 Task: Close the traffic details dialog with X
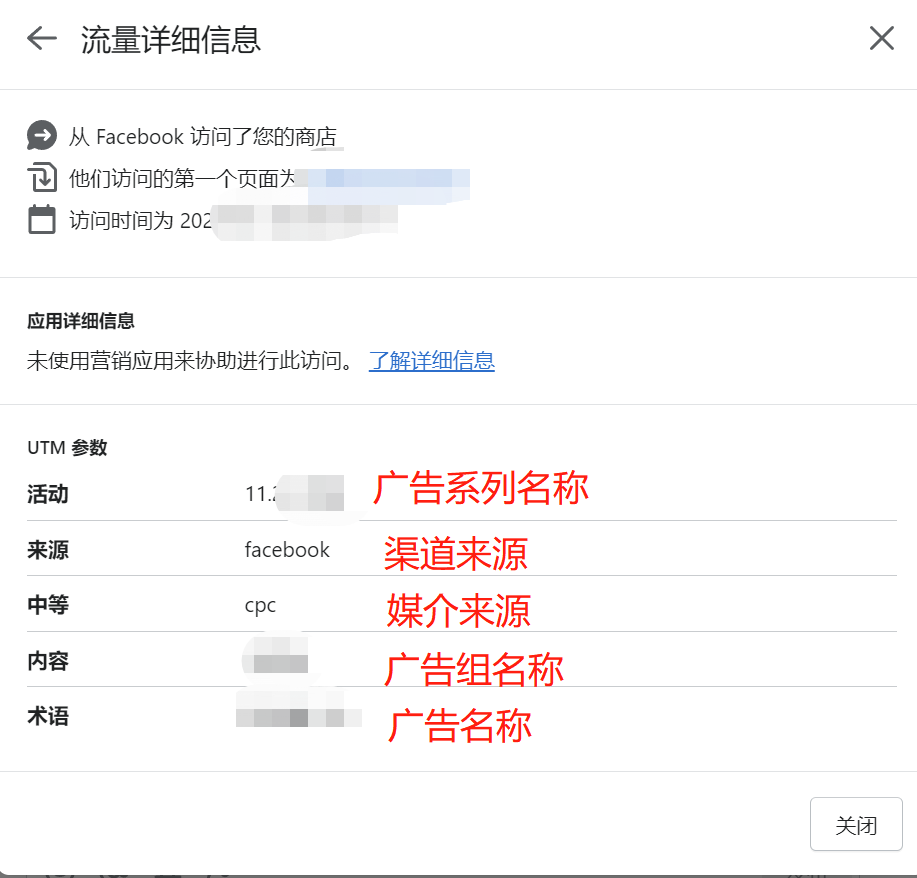click(x=882, y=39)
